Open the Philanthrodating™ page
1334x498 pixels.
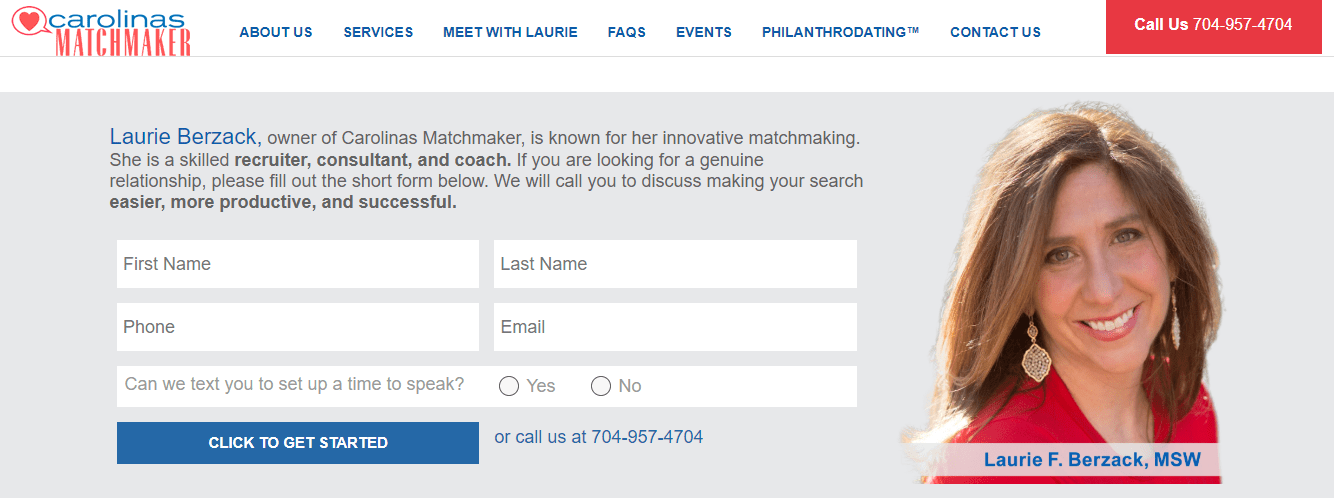[x=840, y=32]
